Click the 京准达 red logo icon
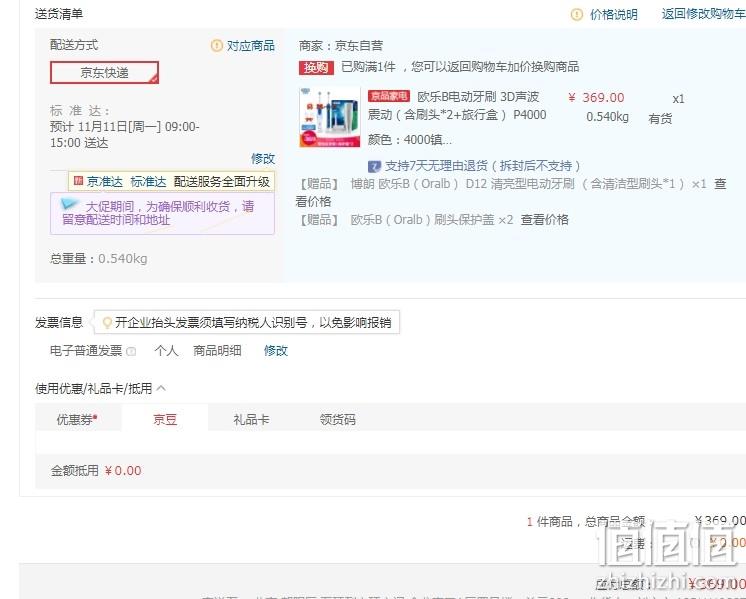This screenshot has width=746, height=599. pyautogui.click(x=79, y=181)
